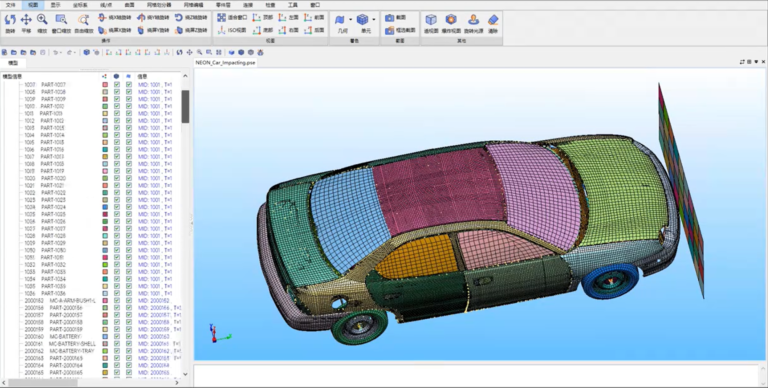Uncheck cube-column checkbox in PART-1010 row
Image resolution: width=768 pixels, height=388 pixels.
click(x=117, y=106)
